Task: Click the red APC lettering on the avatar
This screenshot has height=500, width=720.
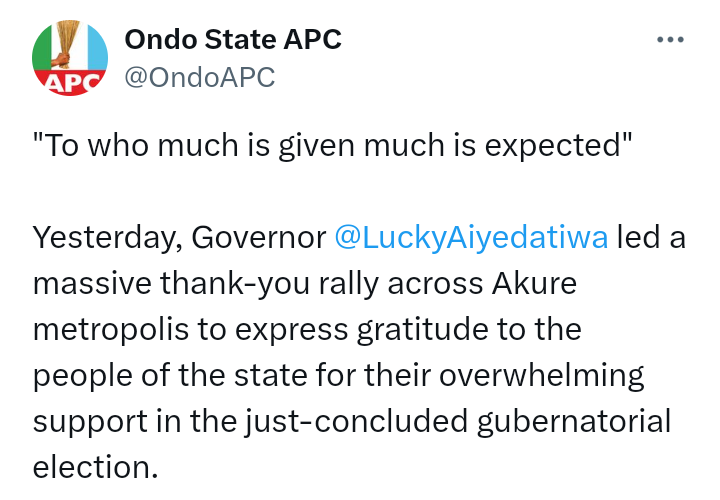Action: (70, 82)
